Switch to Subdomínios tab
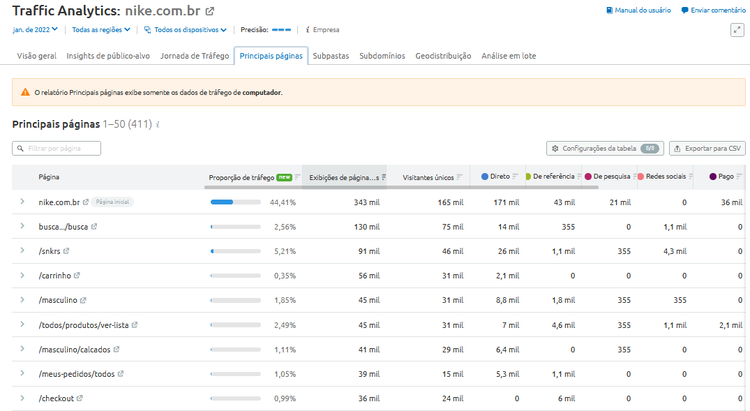Screen dimensions: 750x411 (x=382, y=56)
